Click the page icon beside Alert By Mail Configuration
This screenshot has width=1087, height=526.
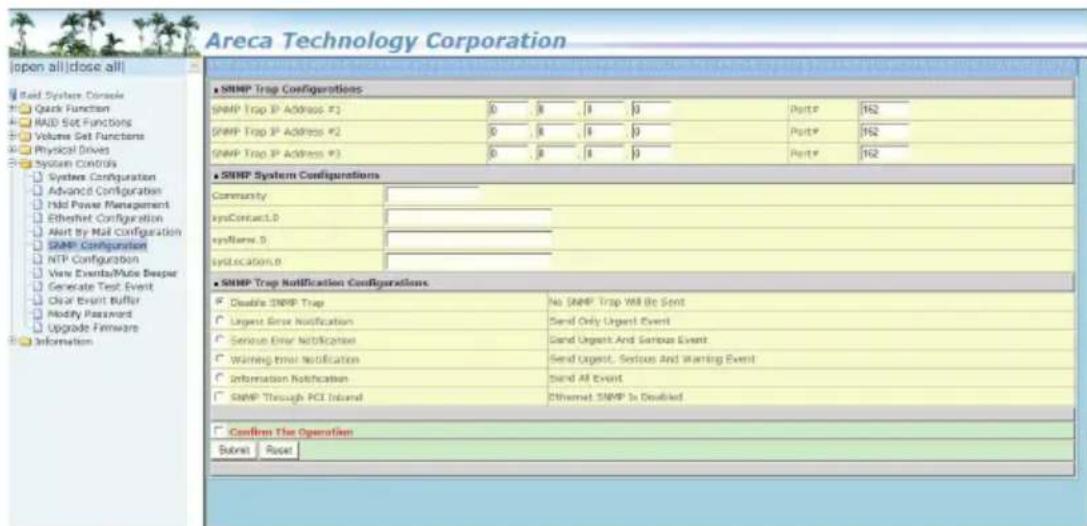tap(39, 231)
